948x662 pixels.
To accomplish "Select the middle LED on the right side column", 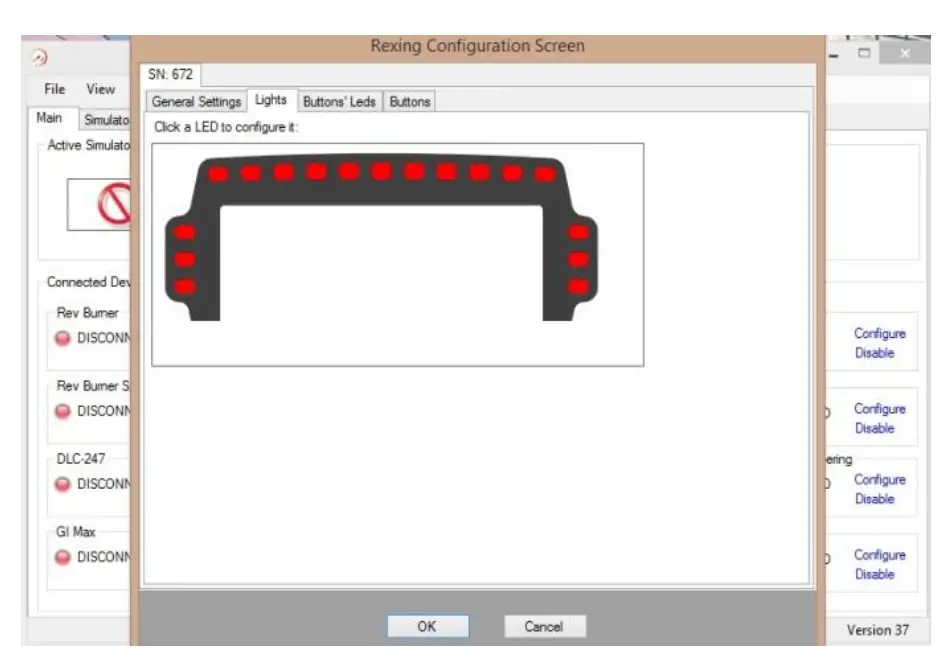I will click(579, 259).
